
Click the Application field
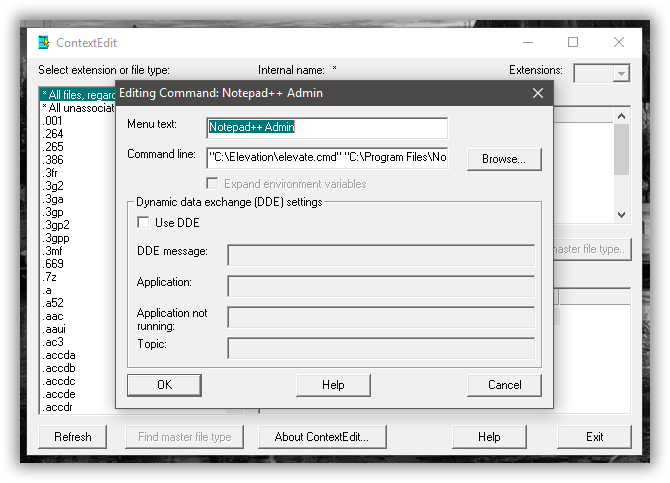(381, 286)
